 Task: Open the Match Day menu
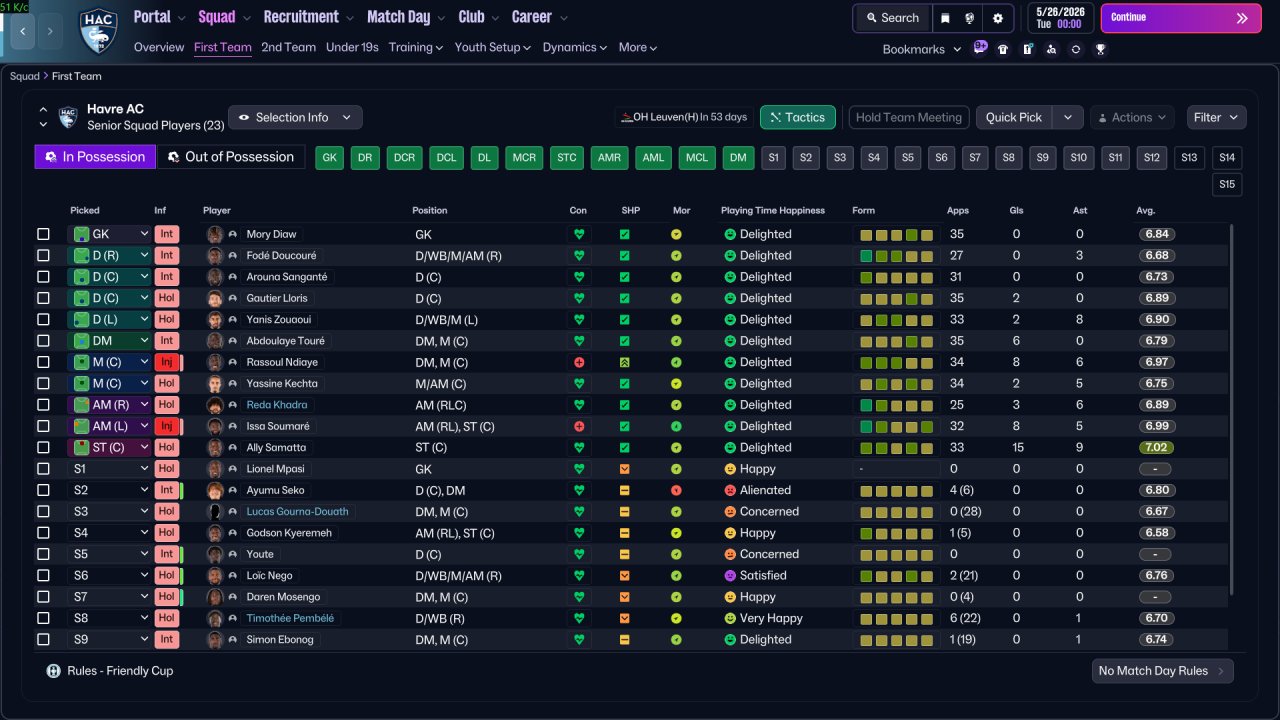click(406, 17)
